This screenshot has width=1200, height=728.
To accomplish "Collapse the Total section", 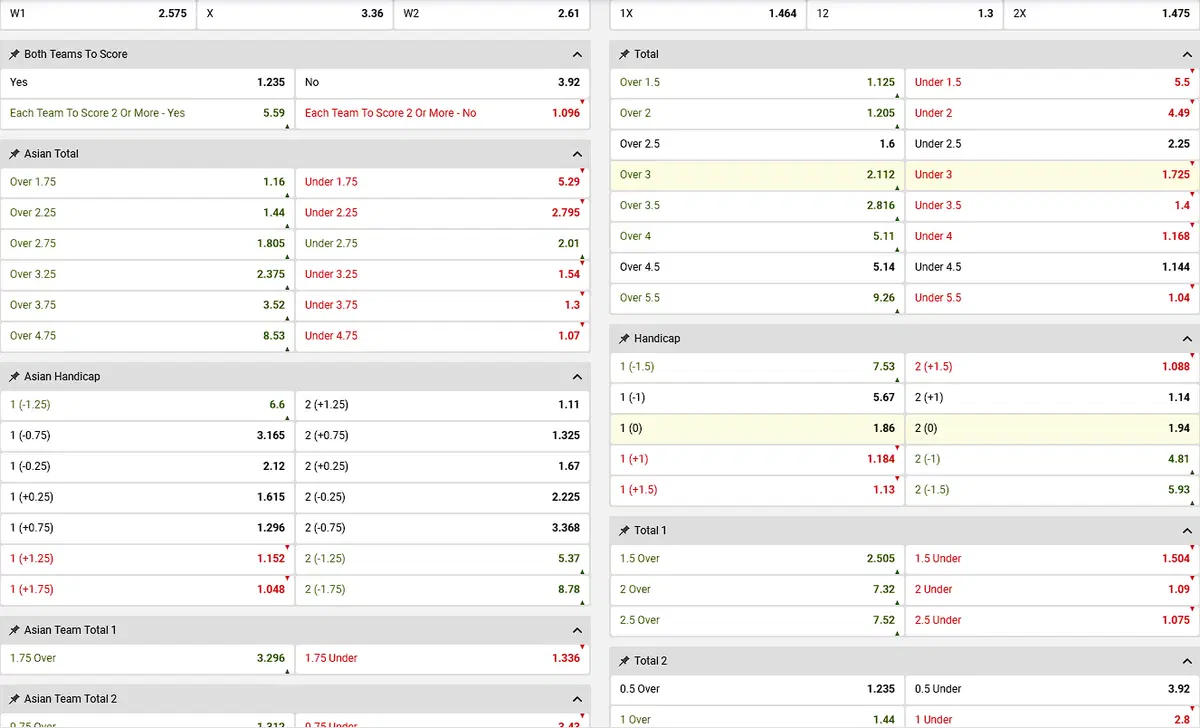I will pyautogui.click(x=1187, y=54).
